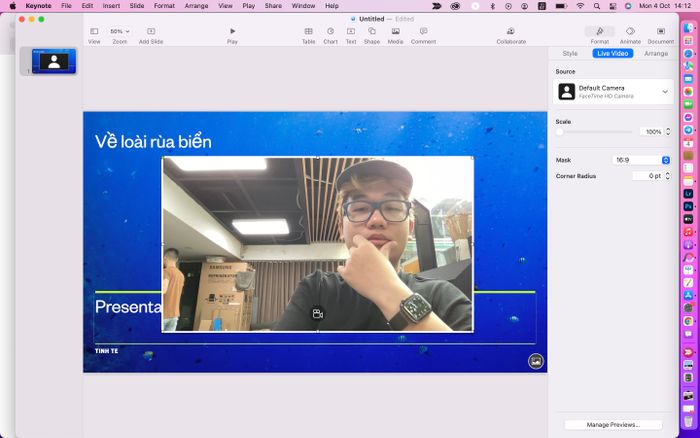Image resolution: width=700 pixels, height=438 pixels.
Task: Open the Zoom percentage dropdown
Action: point(120,31)
